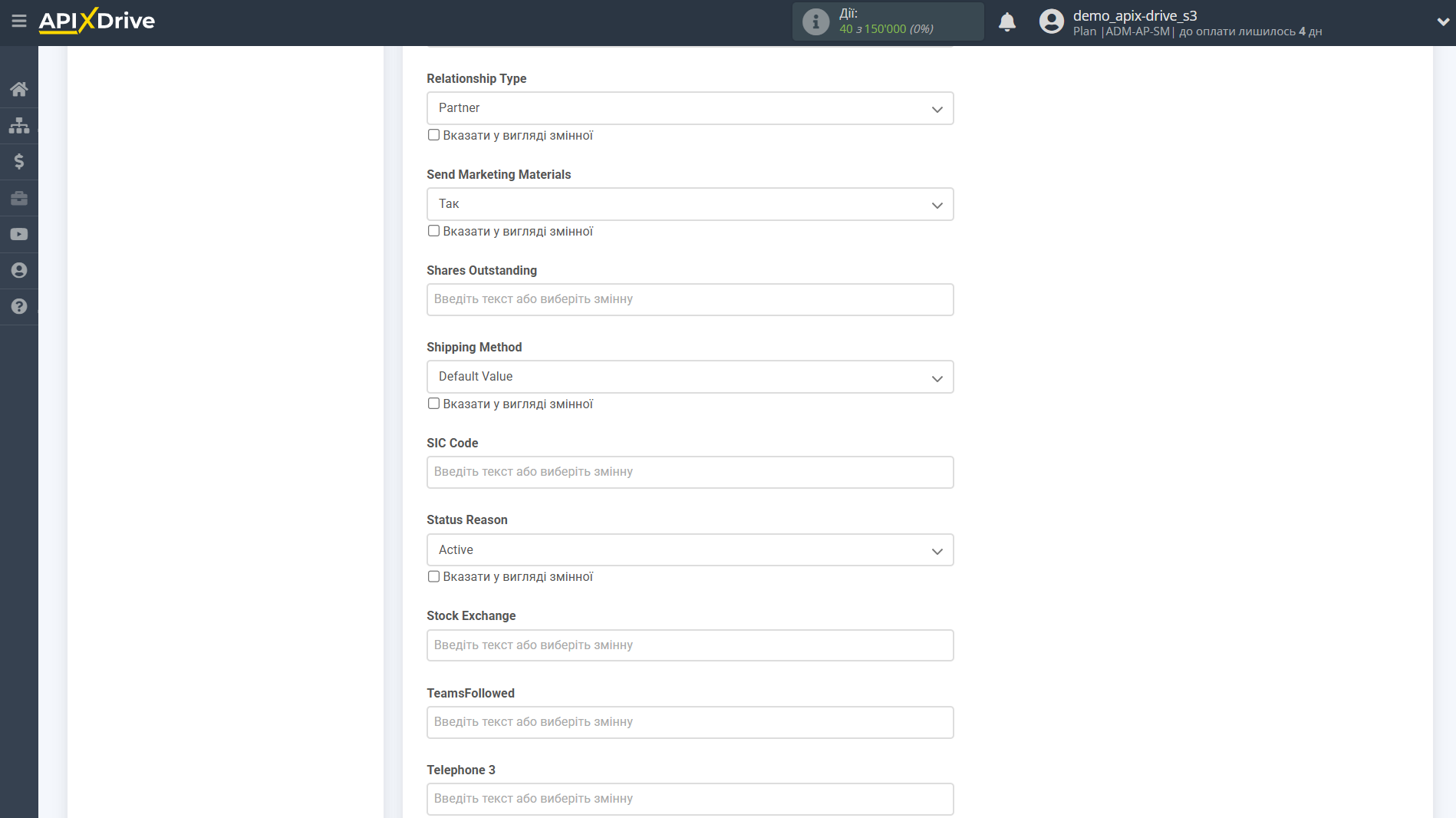The width and height of the screenshot is (1456, 818).
Task: Click the SIC Code input field
Action: point(690,472)
